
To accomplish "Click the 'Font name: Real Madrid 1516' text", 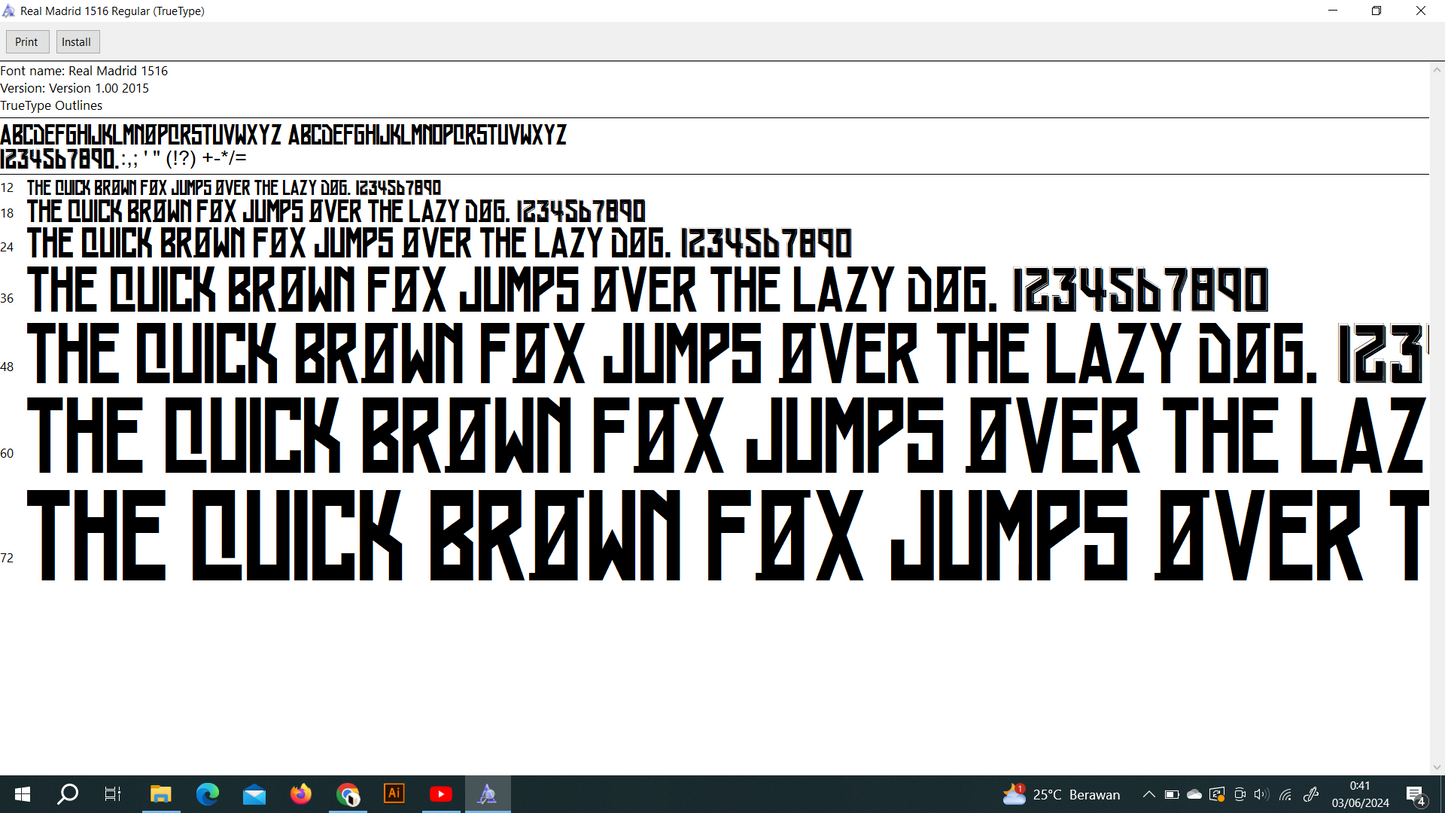I will coord(84,71).
